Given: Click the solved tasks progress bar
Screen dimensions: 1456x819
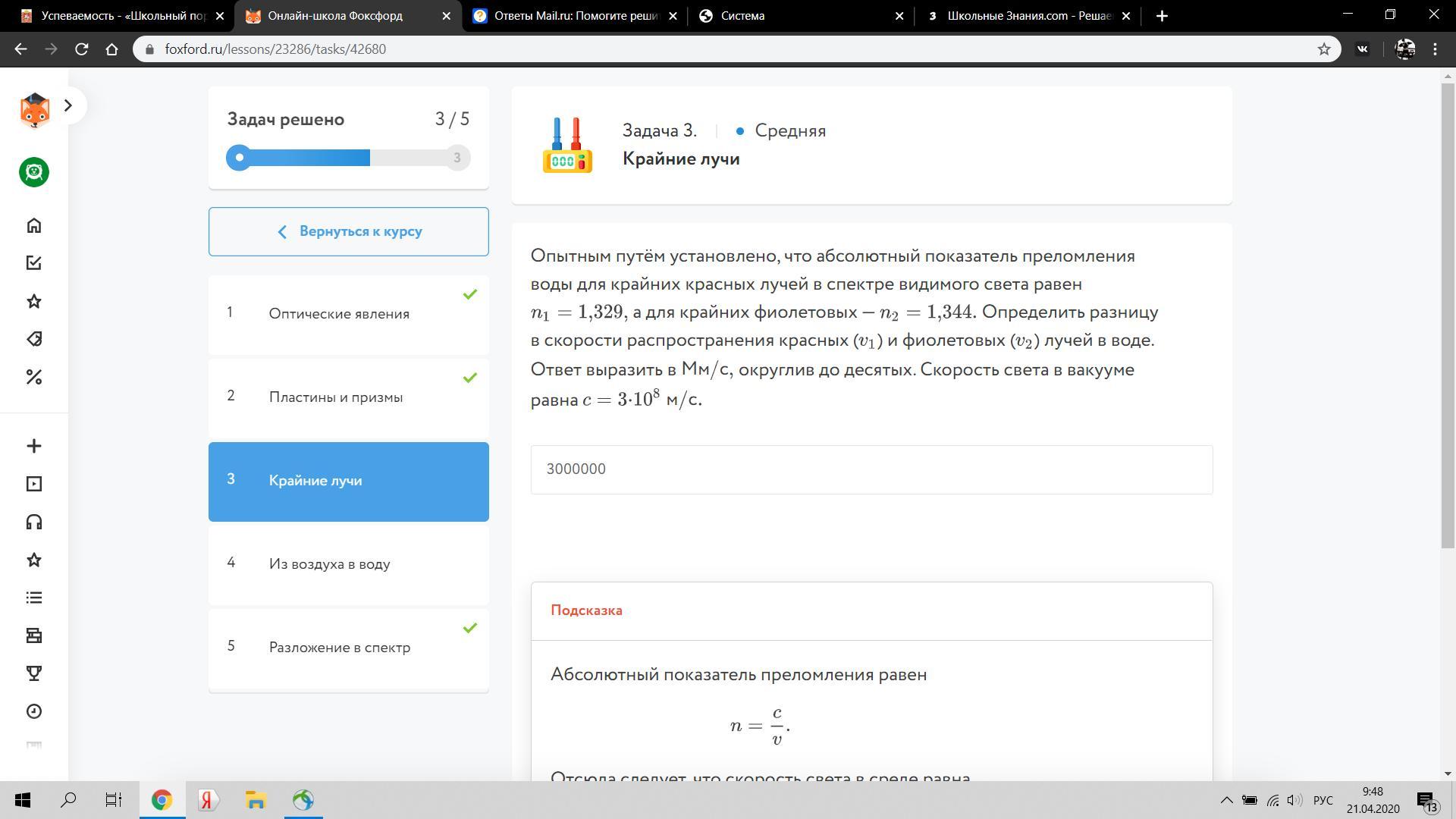Looking at the screenshot, I should 348,158.
